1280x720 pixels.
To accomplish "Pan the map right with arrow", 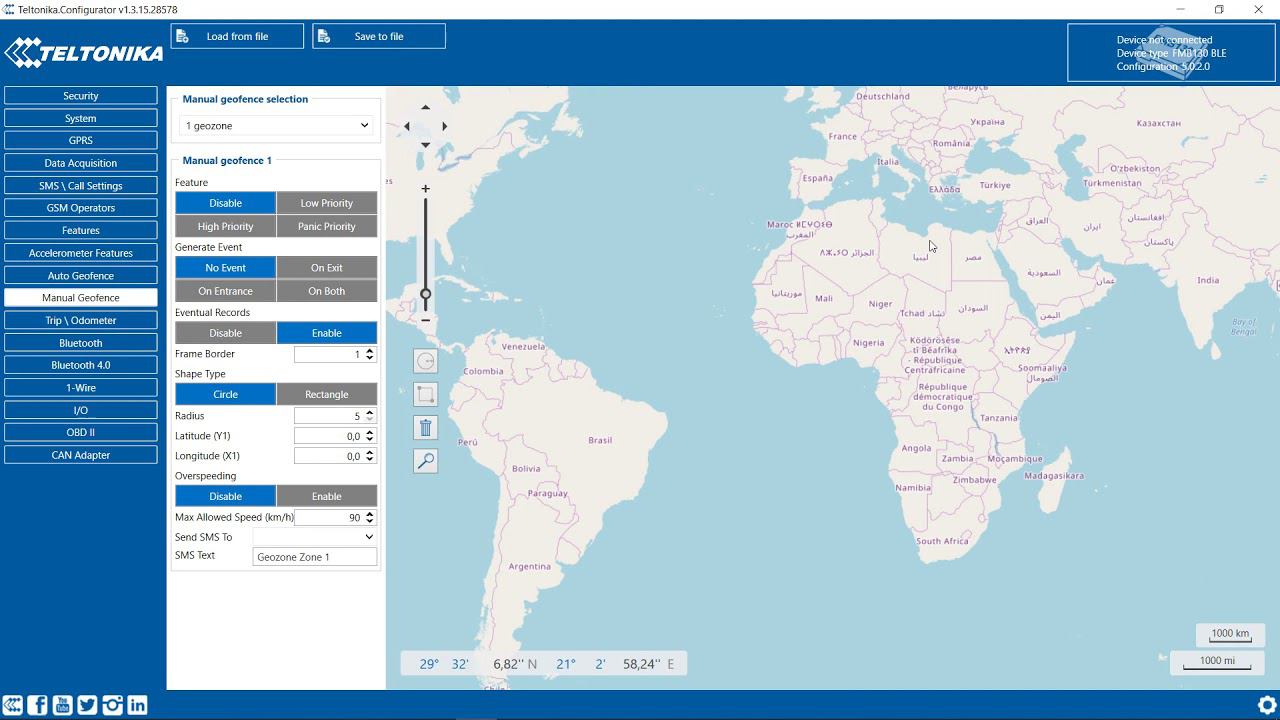I will [x=444, y=126].
